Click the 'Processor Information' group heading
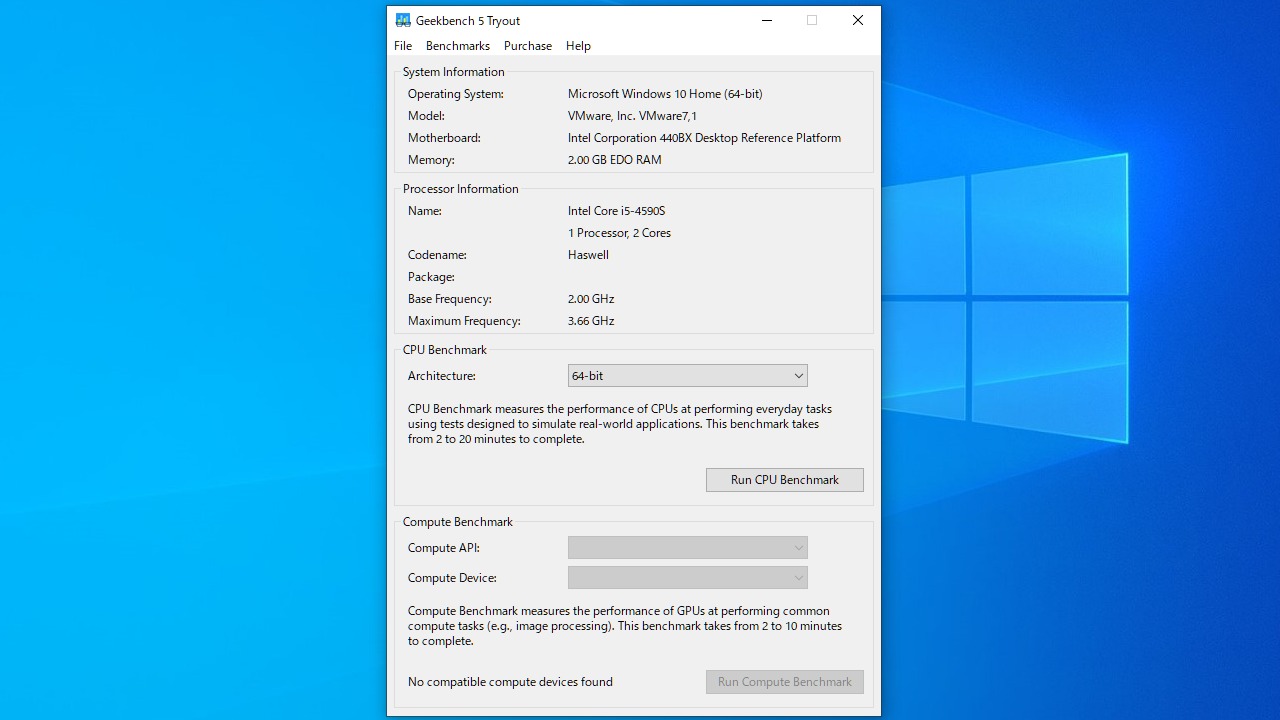Screen dimensions: 1280x720 coord(461,189)
